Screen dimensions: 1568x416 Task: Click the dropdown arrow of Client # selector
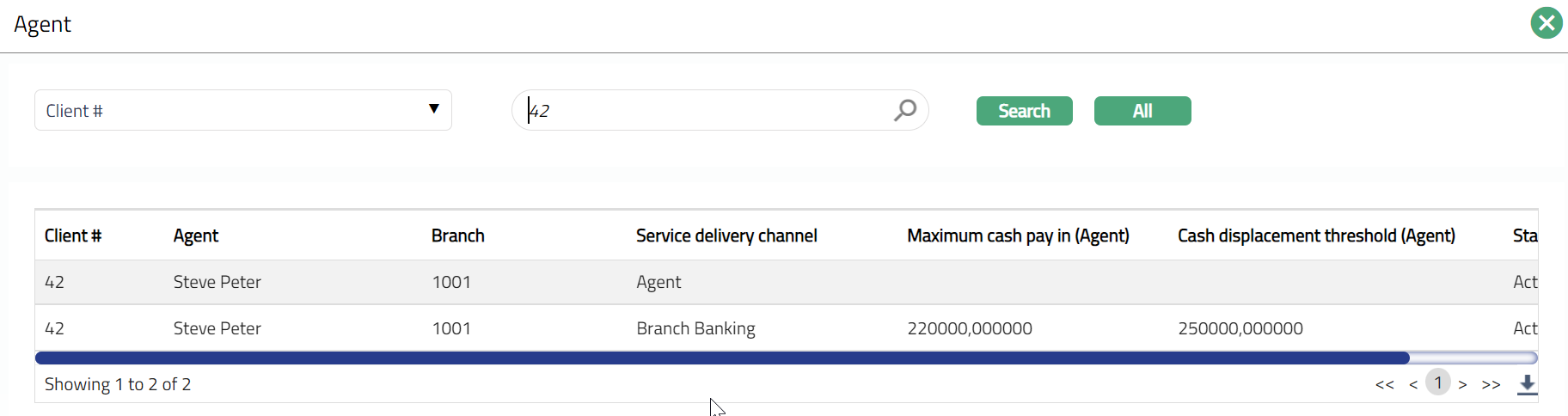pos(434,109)
